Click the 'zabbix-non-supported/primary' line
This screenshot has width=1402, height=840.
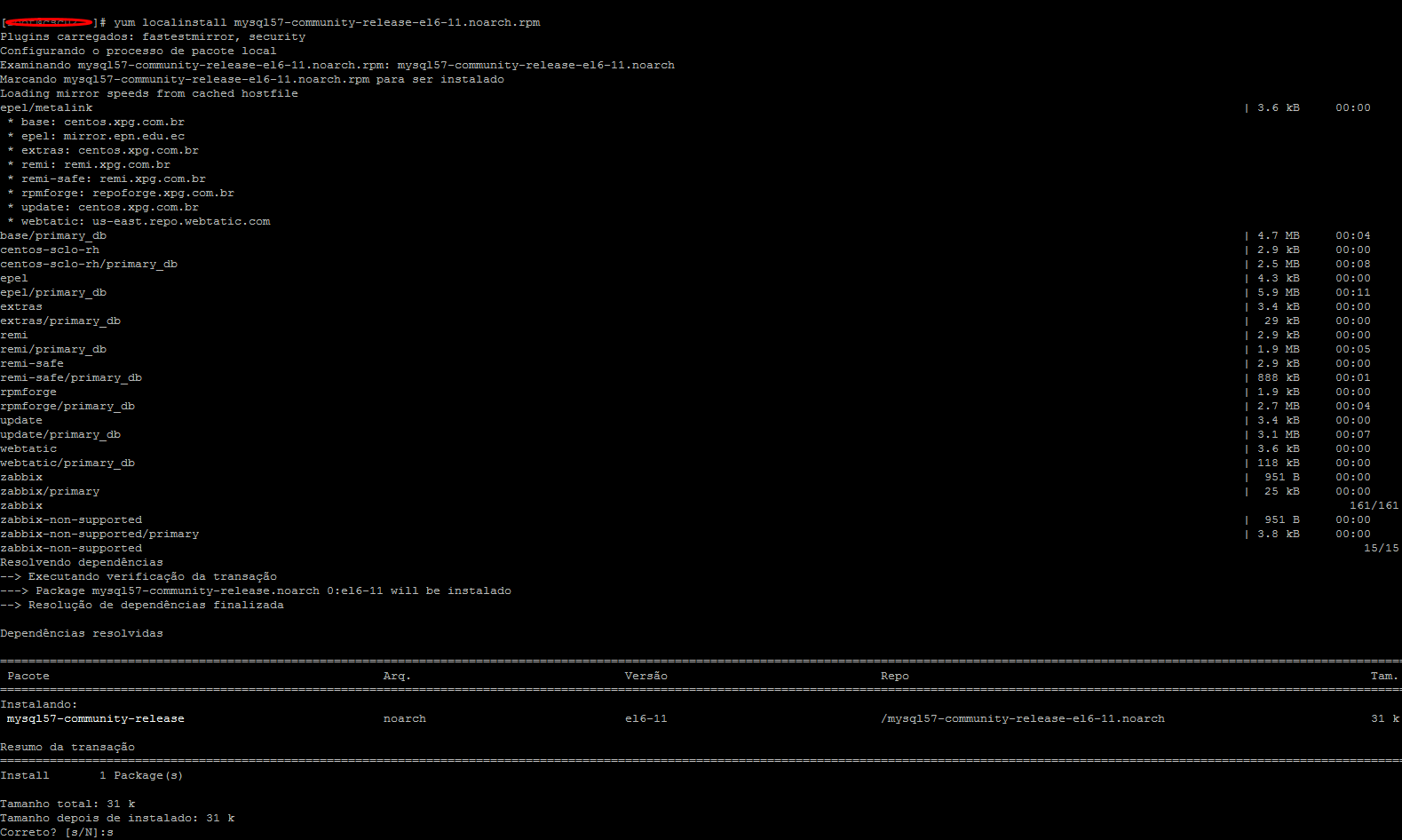[99, 534]
